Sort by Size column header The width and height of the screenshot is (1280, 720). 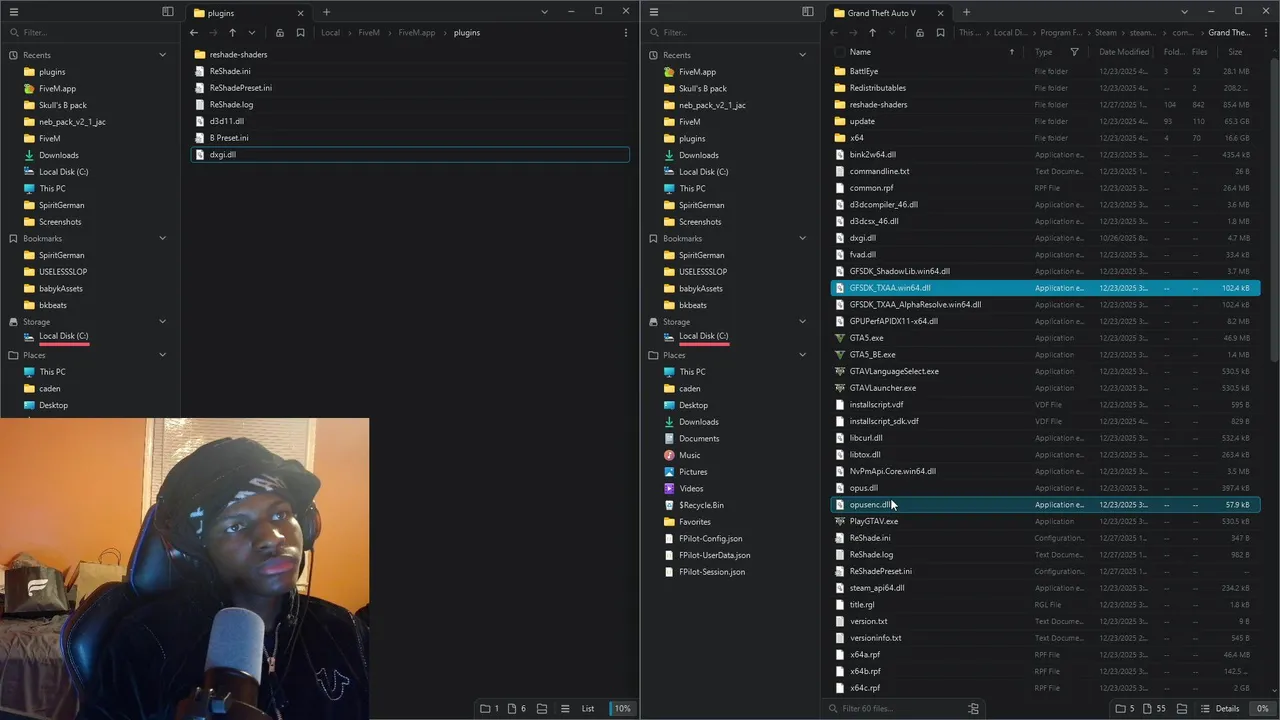tap(1235, 52)
